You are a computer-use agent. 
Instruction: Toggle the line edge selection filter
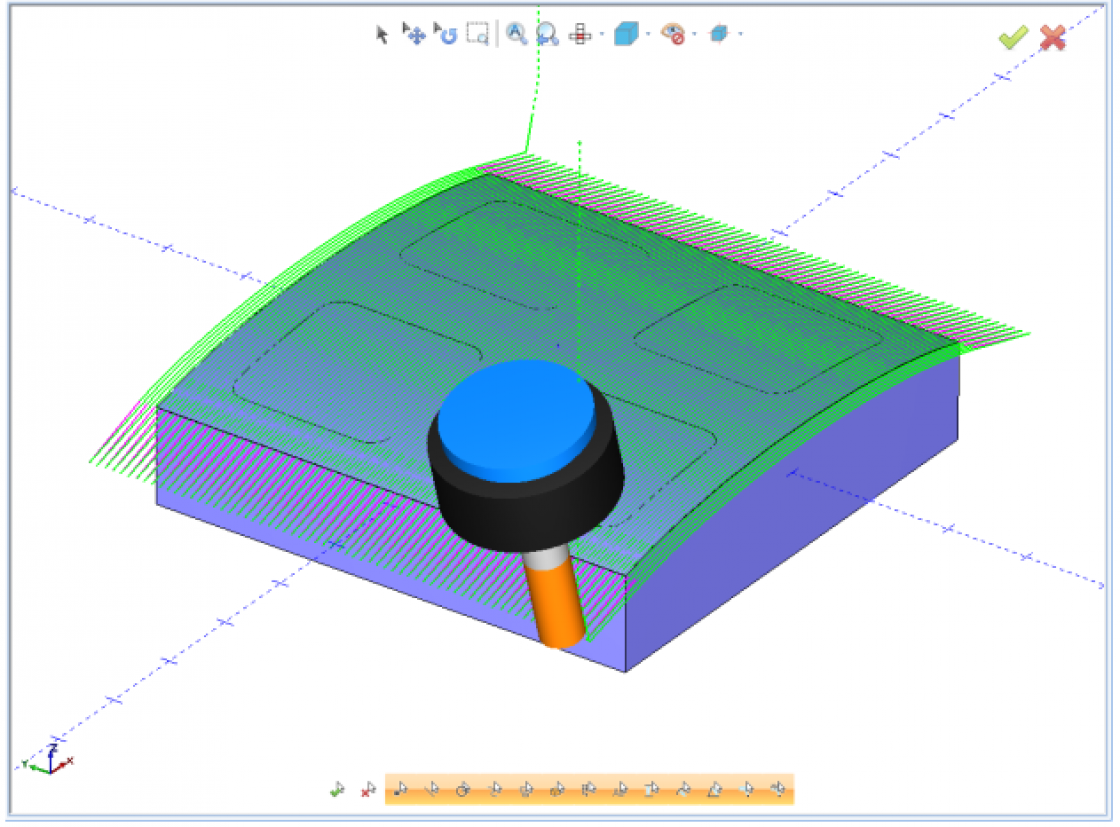431,789
